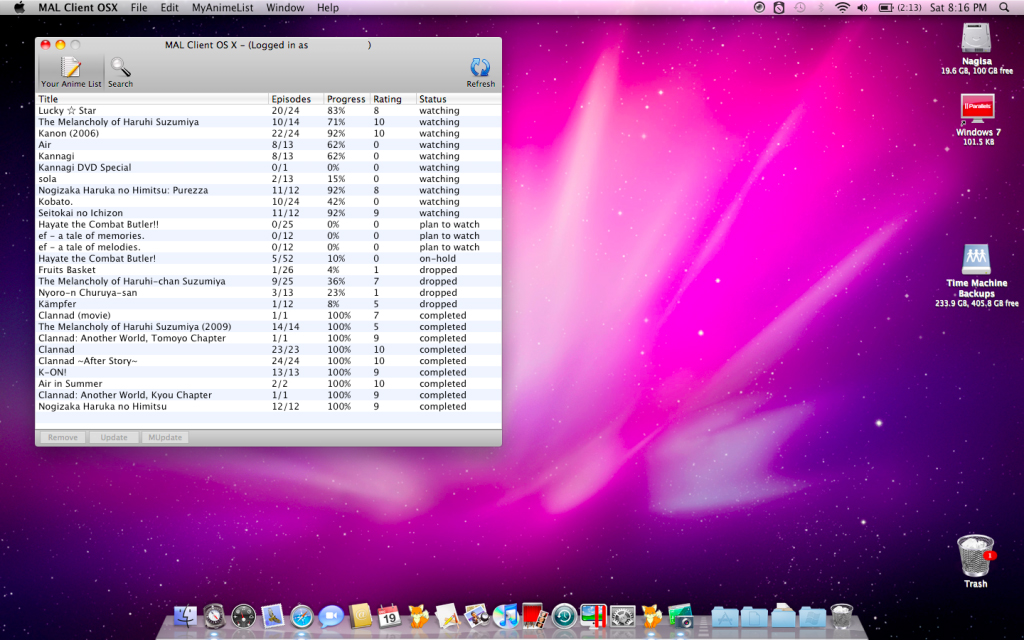
Task: Refresh the anime list
Action: (x=481, y=72)
